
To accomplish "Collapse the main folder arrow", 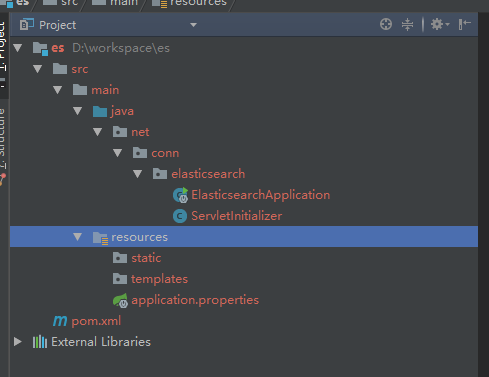I will click(x=58, y=90).
